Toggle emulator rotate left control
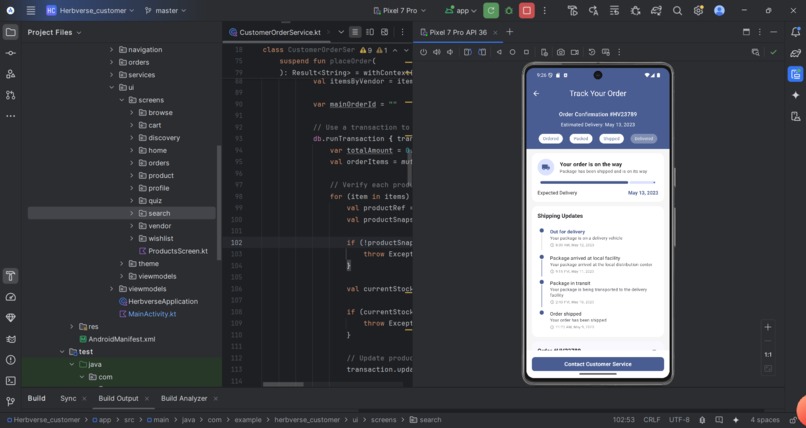 467,52
